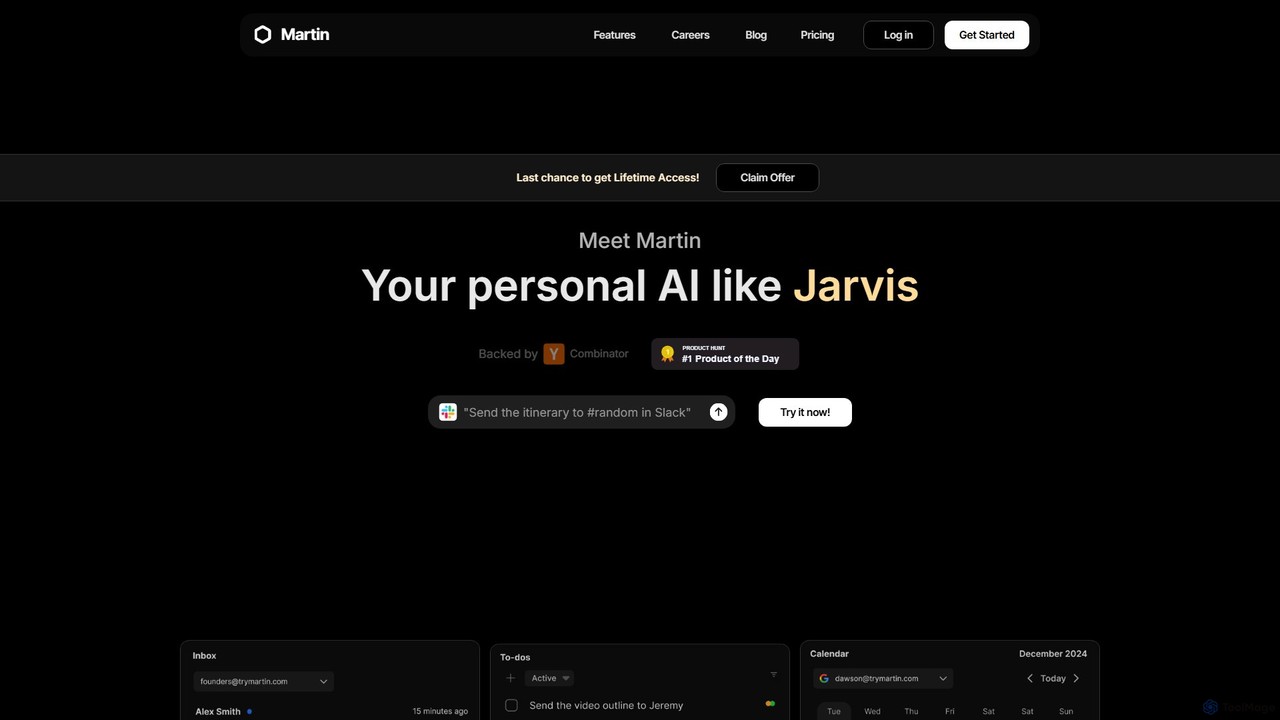Open the Alex Smith email in the Inbox
The image size is (1280, 720).
point(218,711)
